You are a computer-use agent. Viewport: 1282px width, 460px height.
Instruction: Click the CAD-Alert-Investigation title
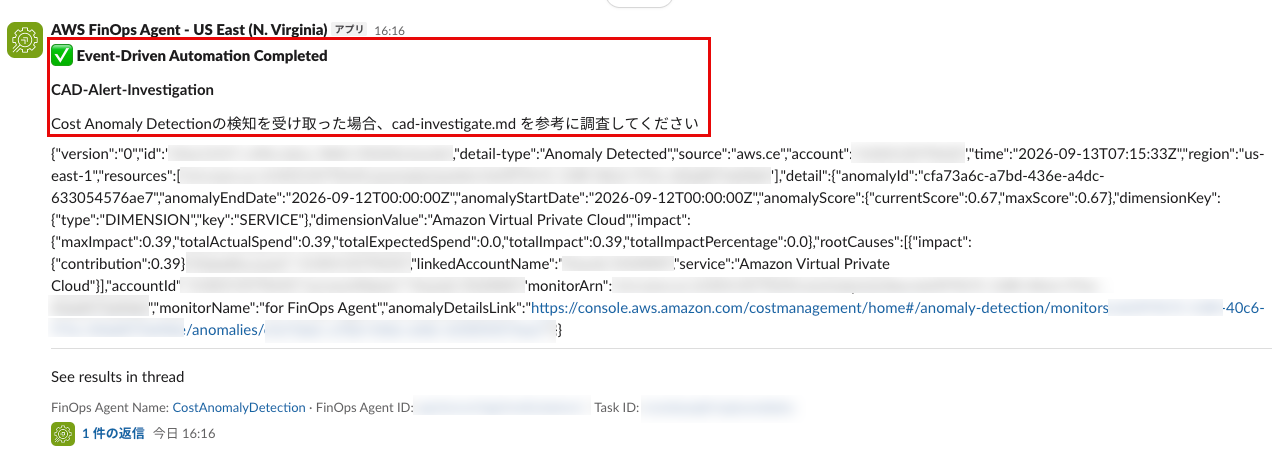point(132,90)
